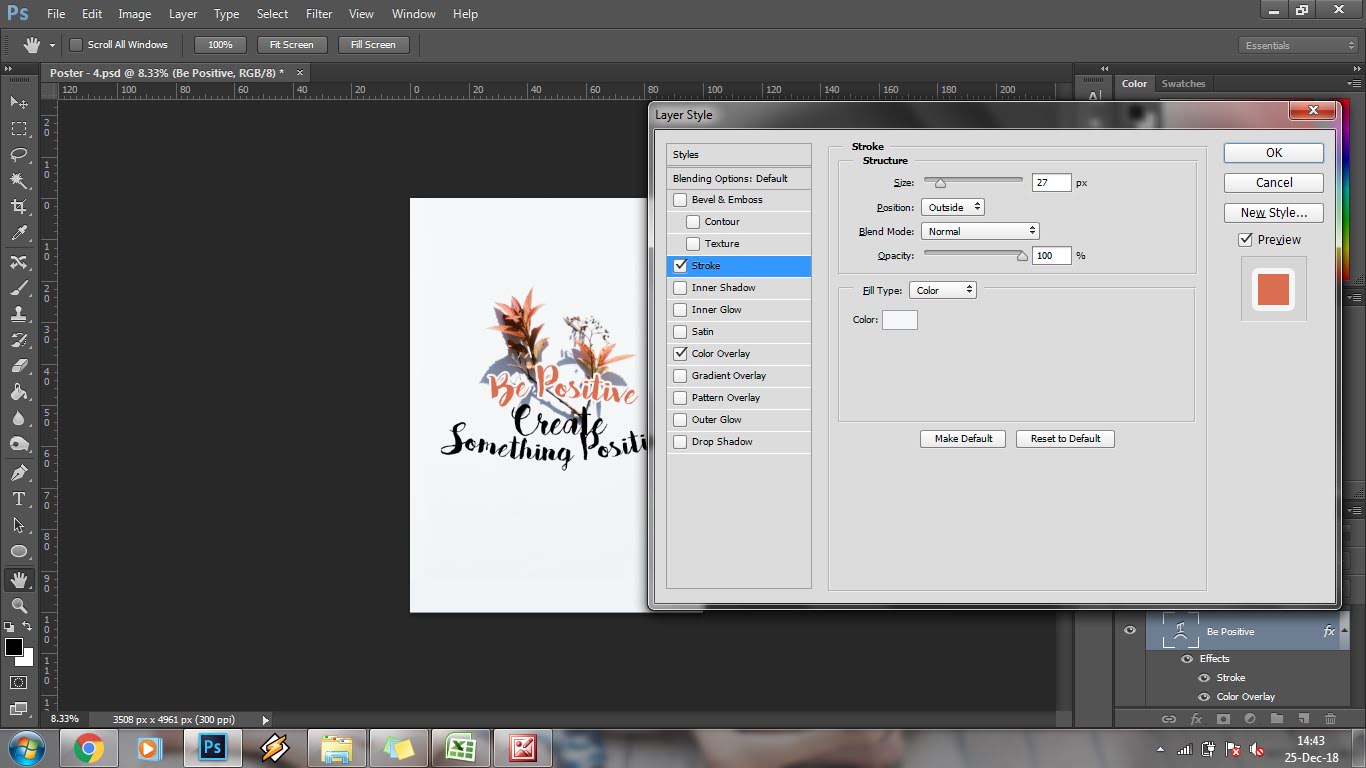Open Google Chrome from the taskbar

click(x=88, y=748)
